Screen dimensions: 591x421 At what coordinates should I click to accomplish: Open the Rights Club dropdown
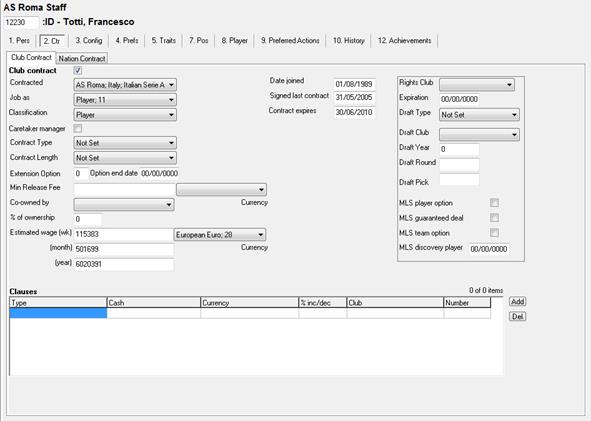point(477,85)
